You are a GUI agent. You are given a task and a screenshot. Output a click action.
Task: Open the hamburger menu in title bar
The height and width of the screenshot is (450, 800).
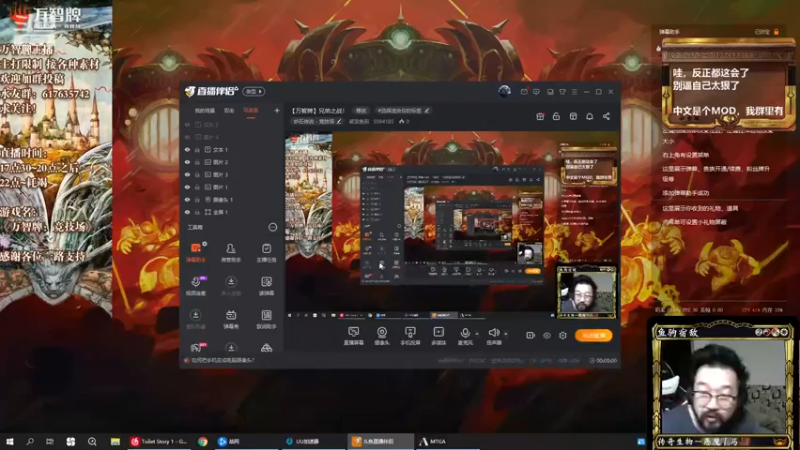(574, 92)
